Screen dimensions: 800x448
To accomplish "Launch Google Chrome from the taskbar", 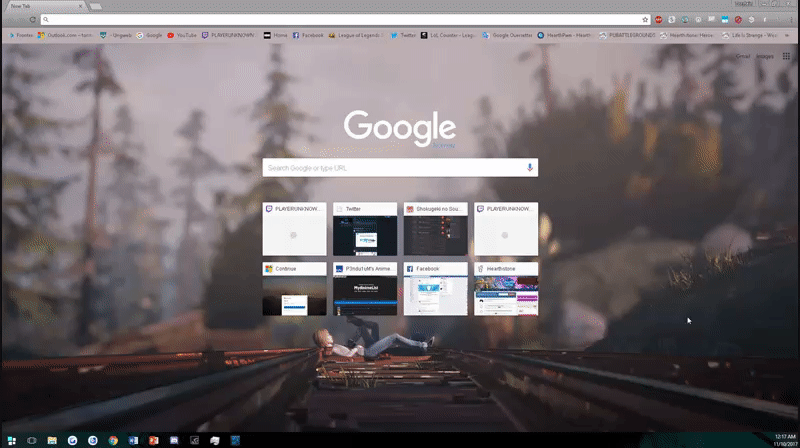I will (x=113, y=440).
